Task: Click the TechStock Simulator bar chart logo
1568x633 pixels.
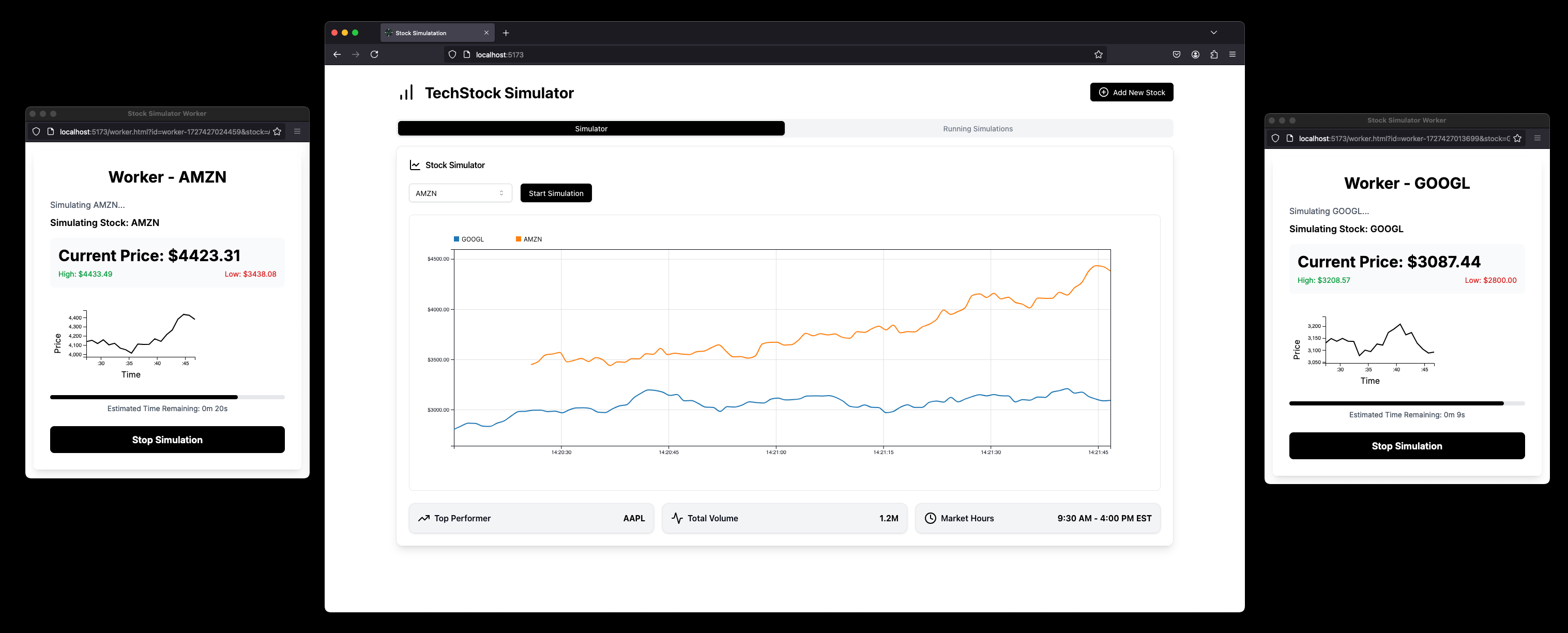Action: click(407, 93)
